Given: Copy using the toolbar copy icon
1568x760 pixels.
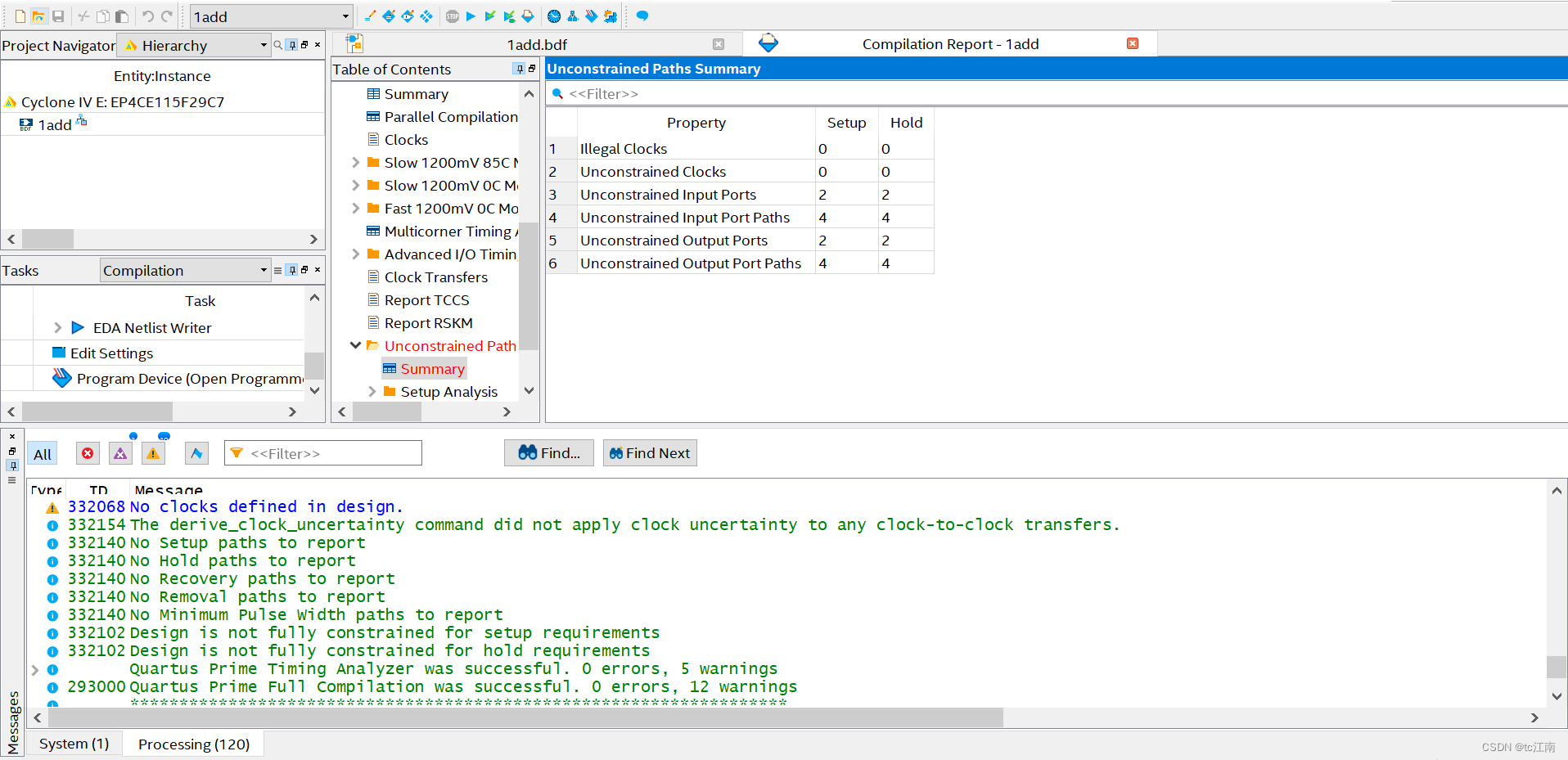Looking at the screenshot, I should (x=103, y=16).
